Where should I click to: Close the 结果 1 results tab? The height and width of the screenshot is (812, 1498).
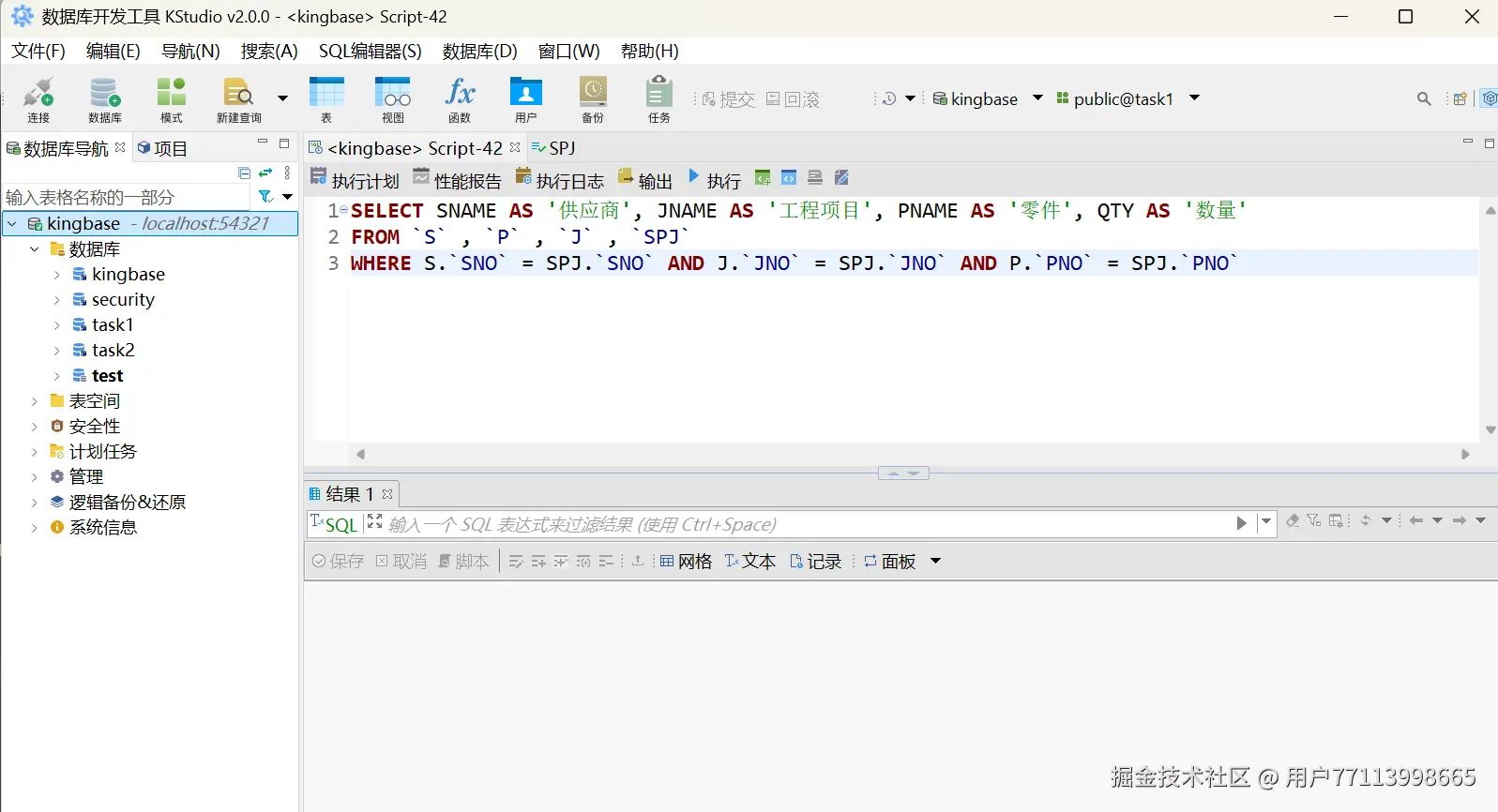387,493
